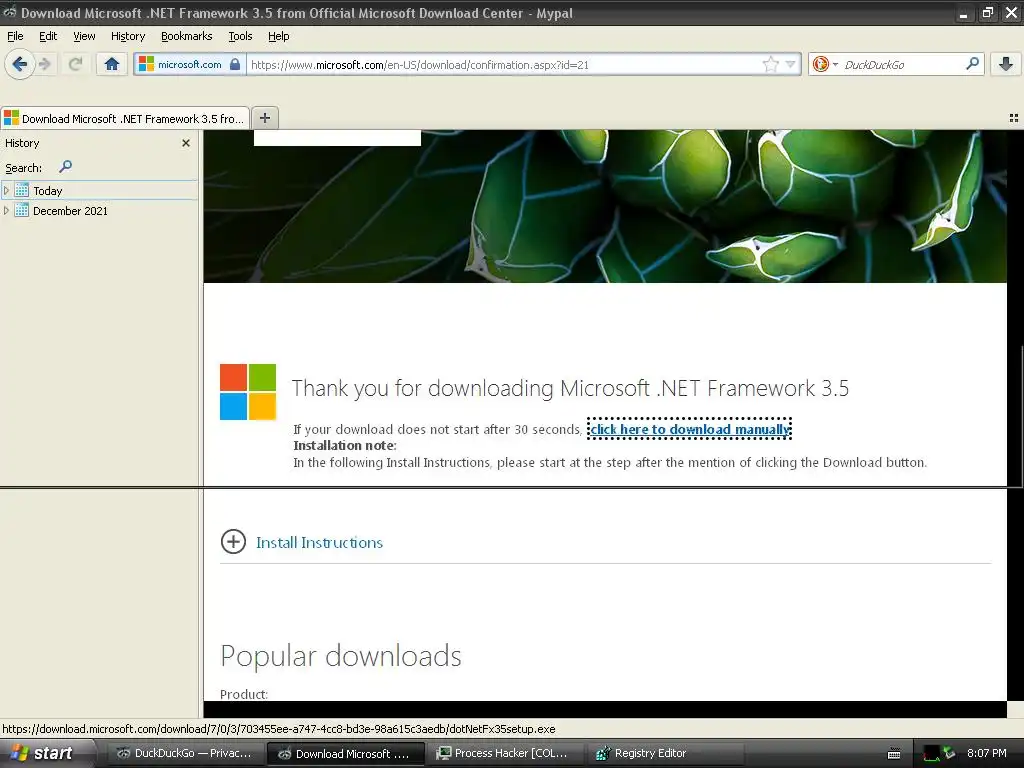Click the Back navigation arrow

tap(20, 64)
